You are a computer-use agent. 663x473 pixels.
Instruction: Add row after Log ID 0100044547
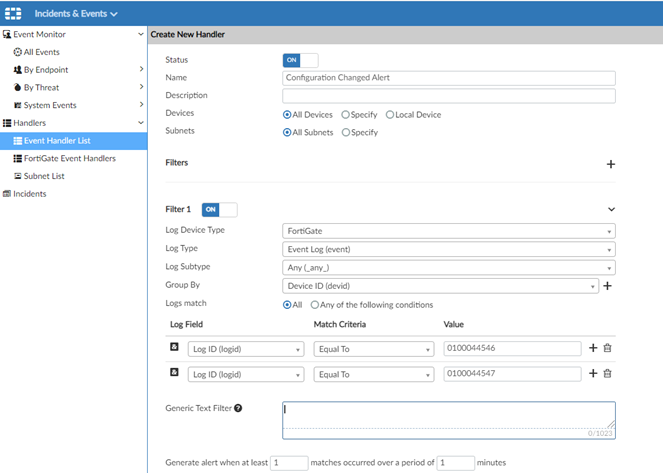pyautogui.click(x=593, y=374)
